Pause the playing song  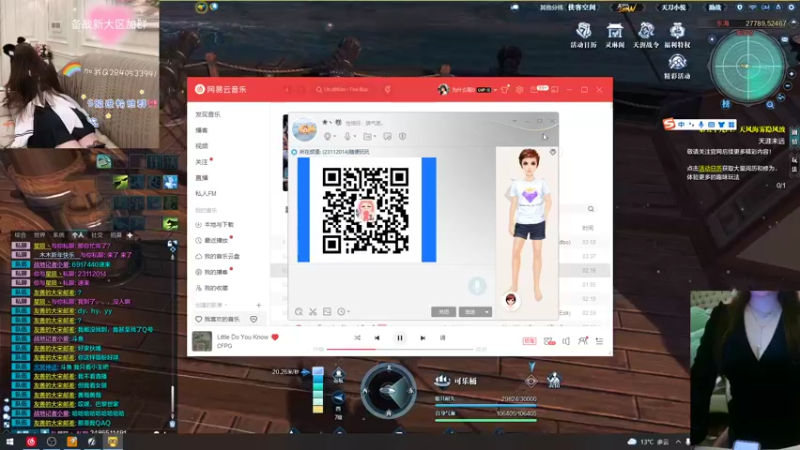400,338
